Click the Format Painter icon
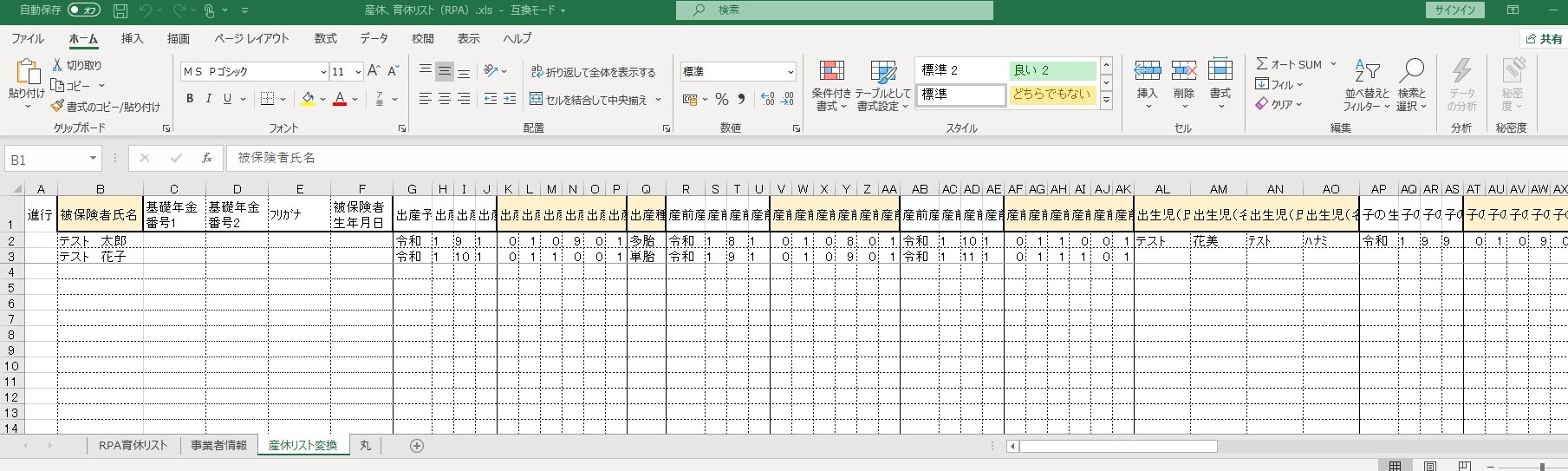This screenshot has width=1568, height=471. coord(58,107)
